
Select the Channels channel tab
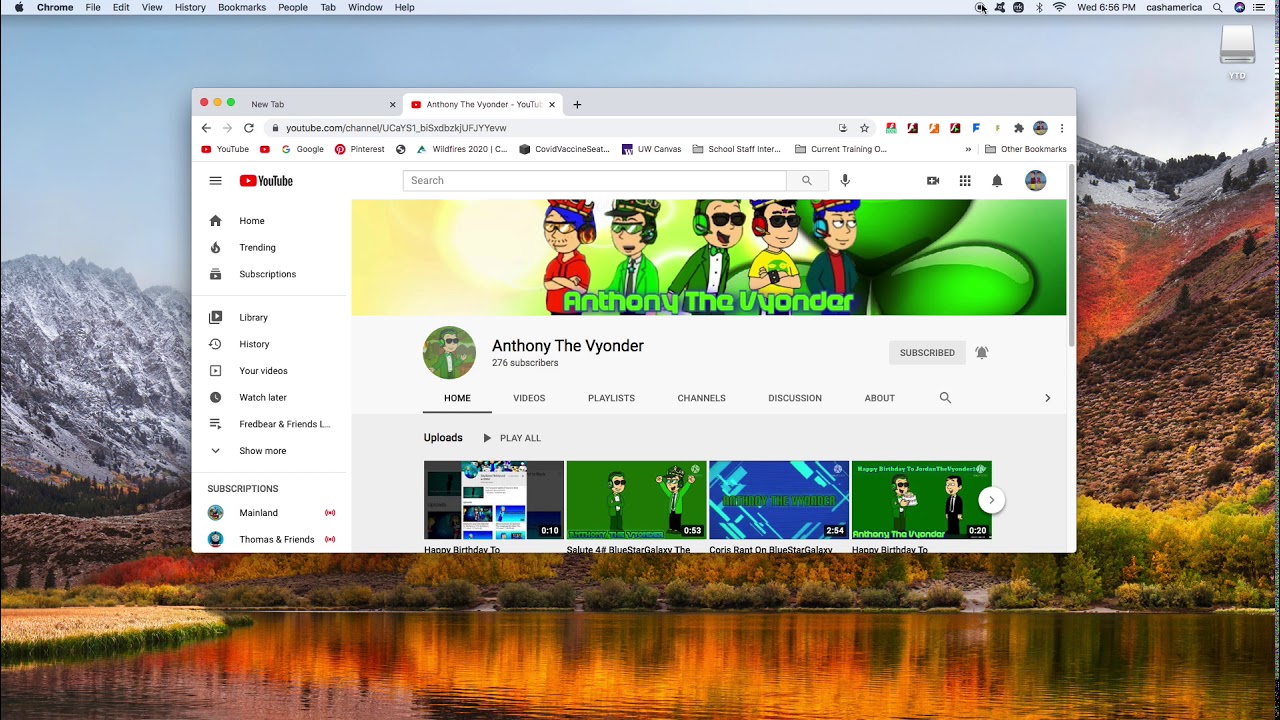[701, 398]
